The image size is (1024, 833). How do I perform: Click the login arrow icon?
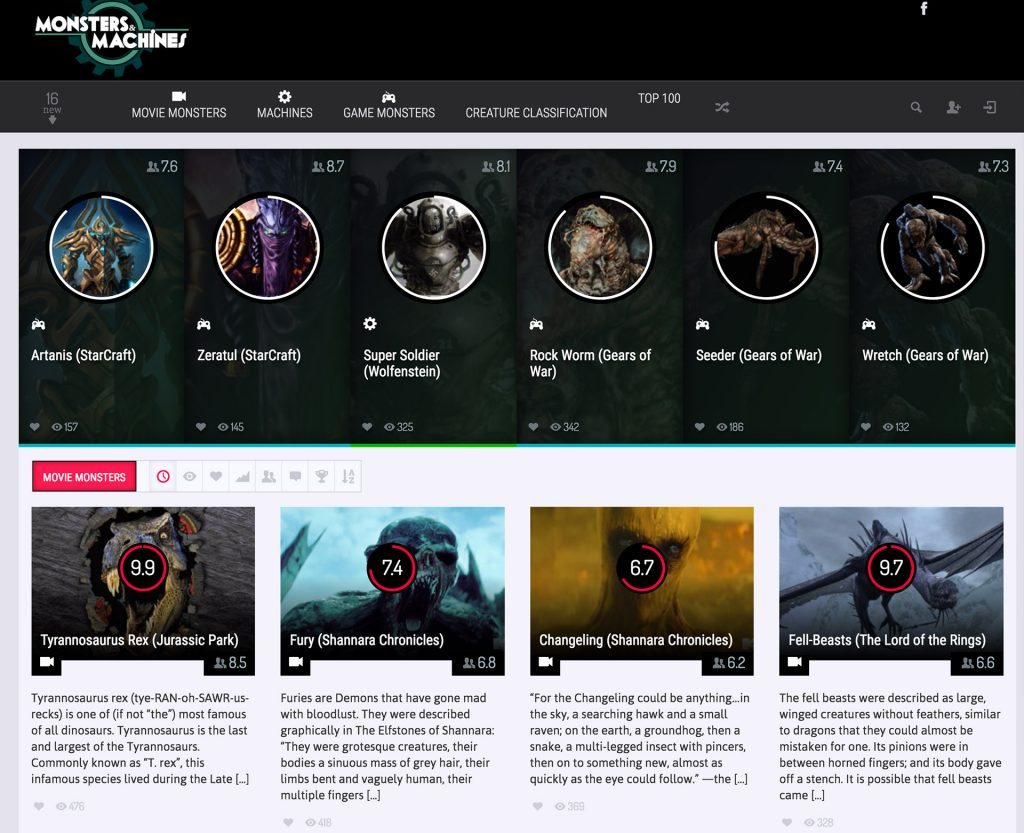click(990, 108)
